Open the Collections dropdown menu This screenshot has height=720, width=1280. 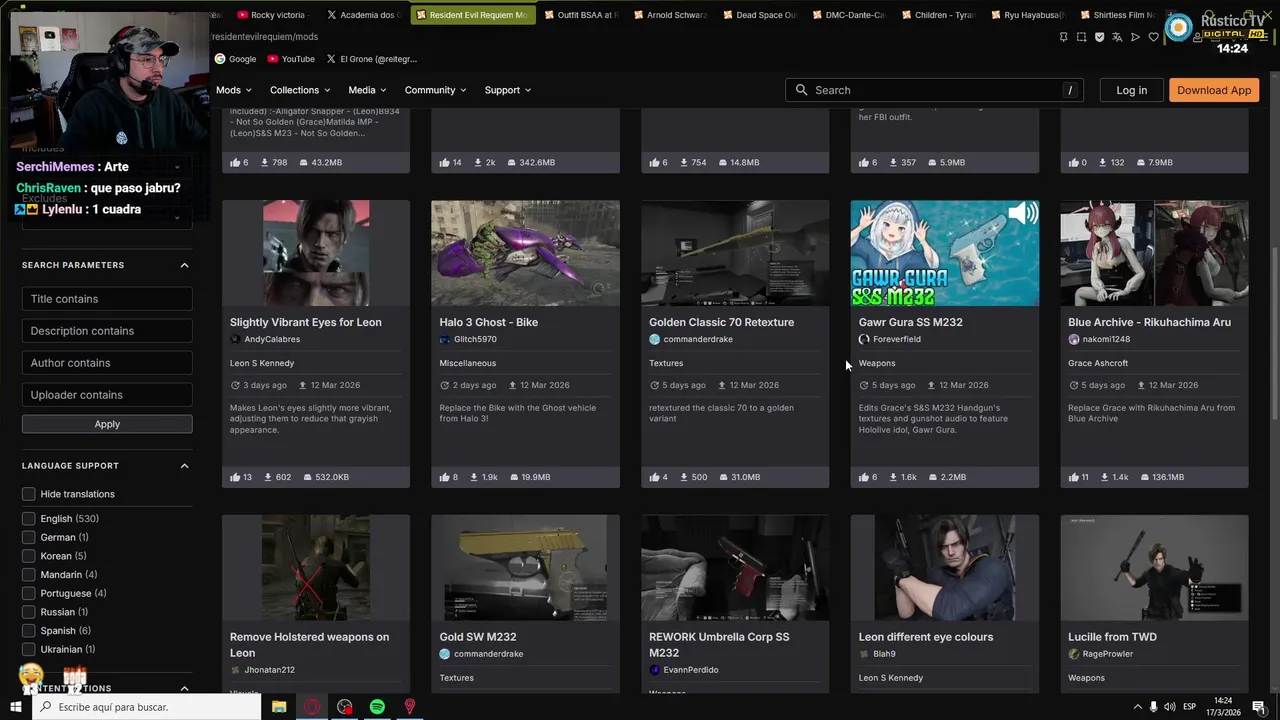(x=300, y=90)
